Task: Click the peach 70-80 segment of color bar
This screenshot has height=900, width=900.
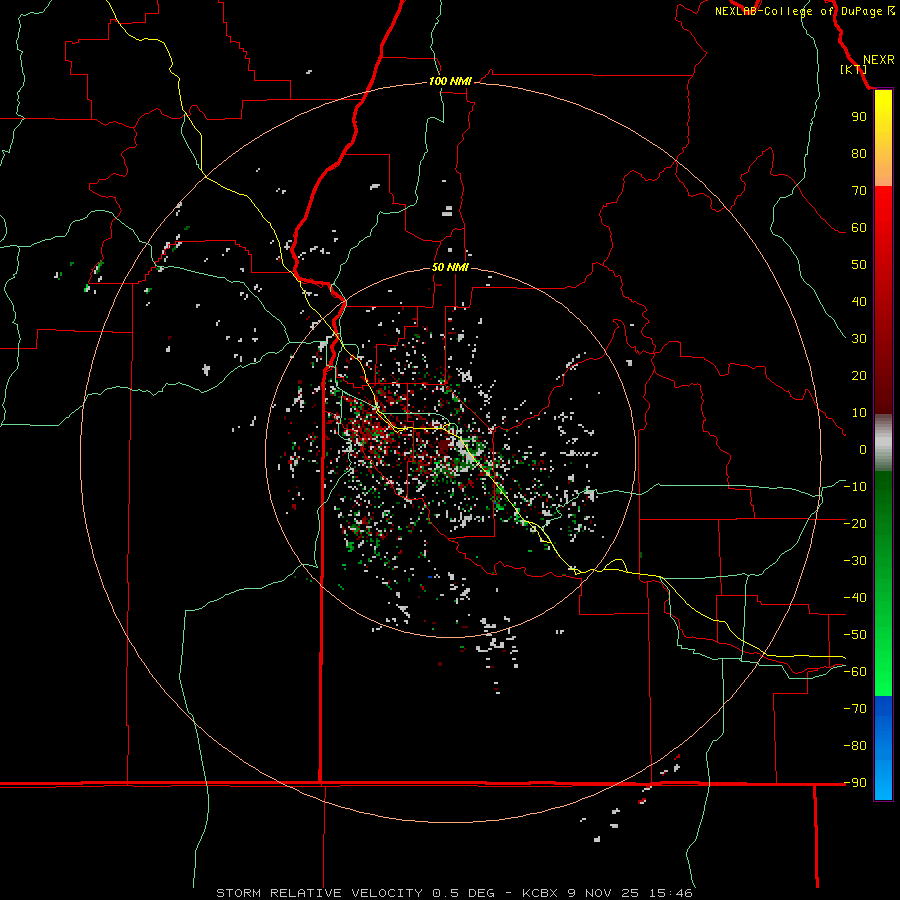Action: [x=883, y=170]
